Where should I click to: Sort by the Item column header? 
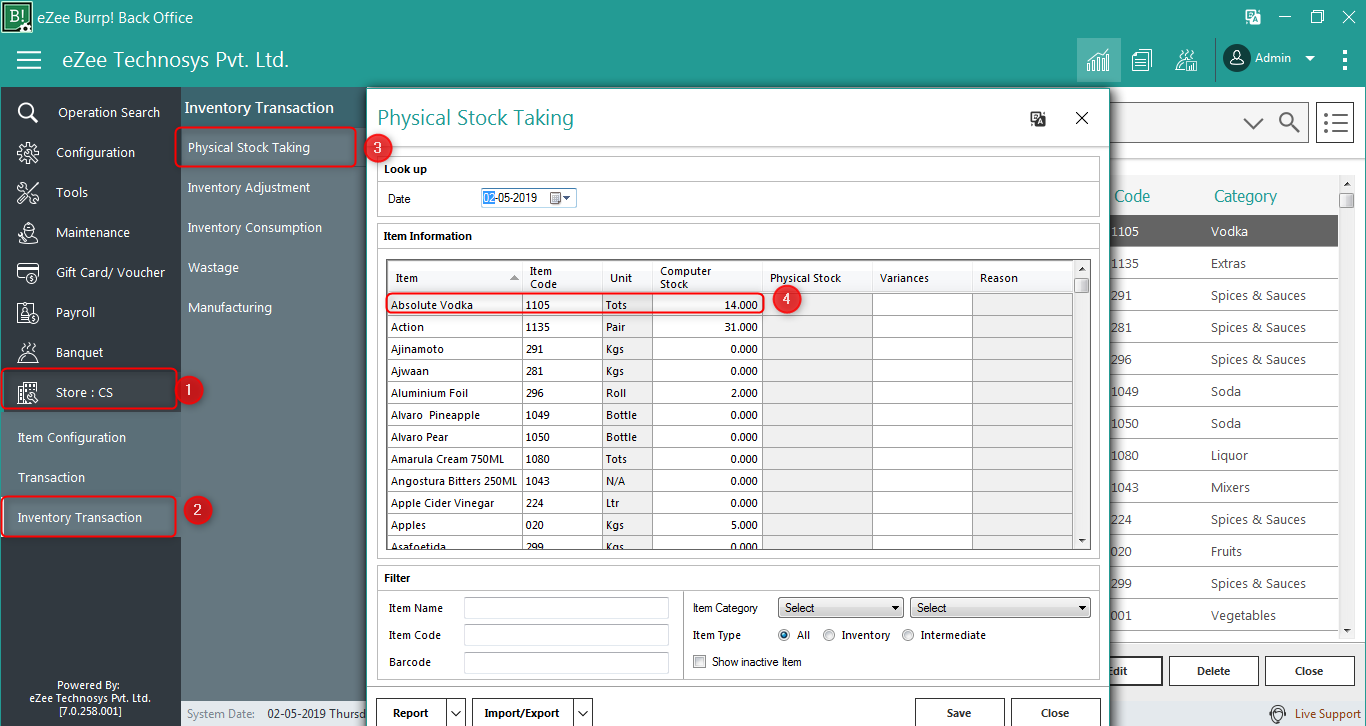pyautogui.click(x=455, y=278)
